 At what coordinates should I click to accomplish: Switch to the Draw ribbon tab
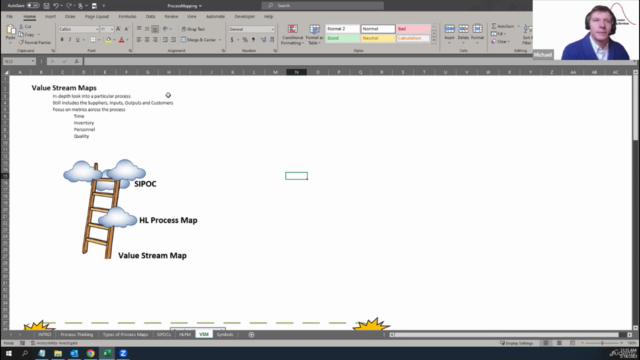[70, 17]
